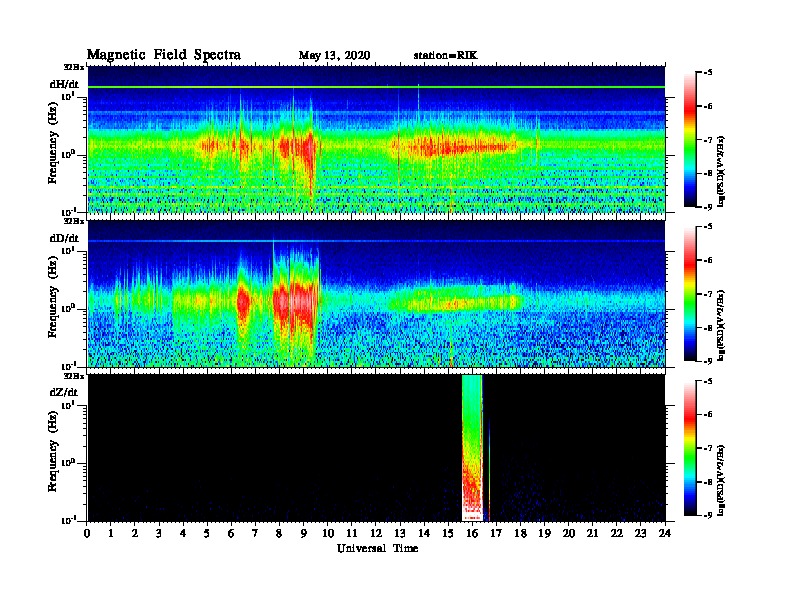Select the "Magnetic Field Spectra" title
Viewport: 792px width, 612px height.
click(x=164, y=55)
